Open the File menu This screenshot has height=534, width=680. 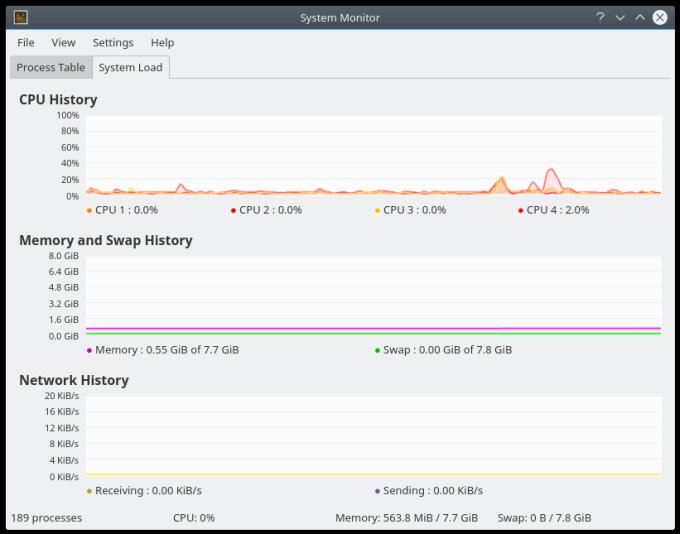[x=26, y=43]
